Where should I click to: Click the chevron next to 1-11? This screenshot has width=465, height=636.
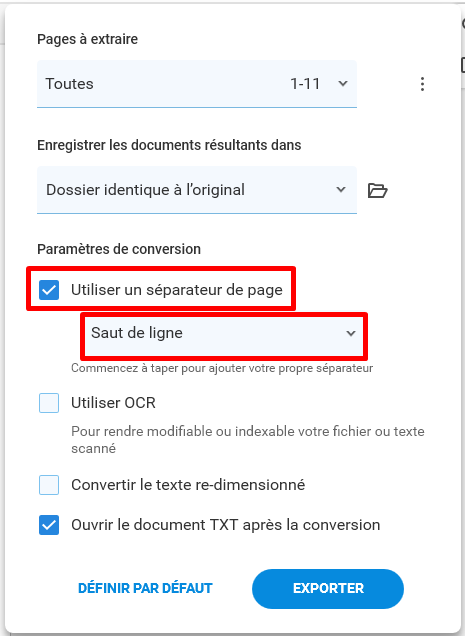click(x=343, y=84)
